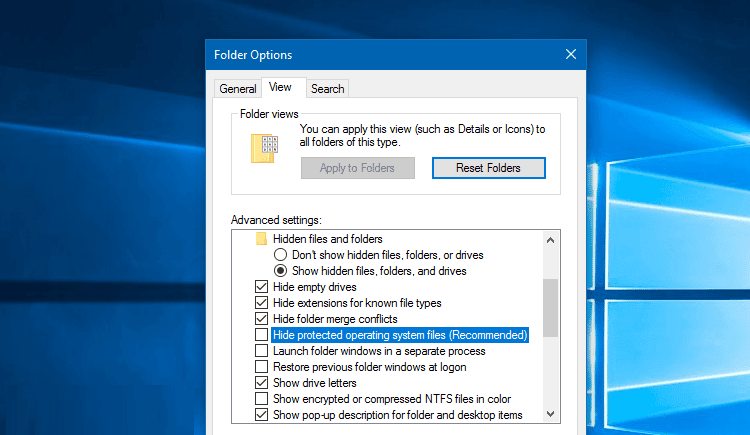
Task: Click the Advanced settings label
Action: (276, 220)
